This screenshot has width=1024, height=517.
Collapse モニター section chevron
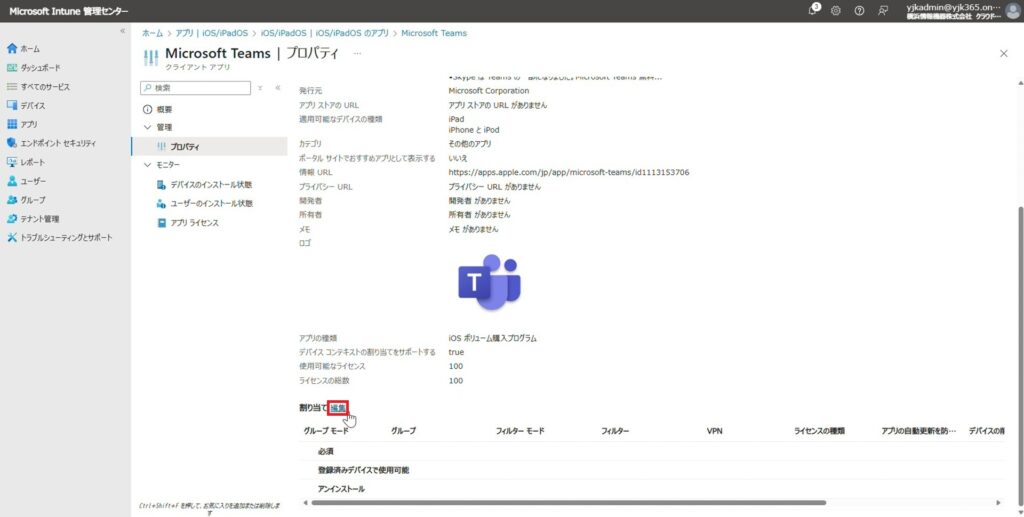[x=147, y=165]
